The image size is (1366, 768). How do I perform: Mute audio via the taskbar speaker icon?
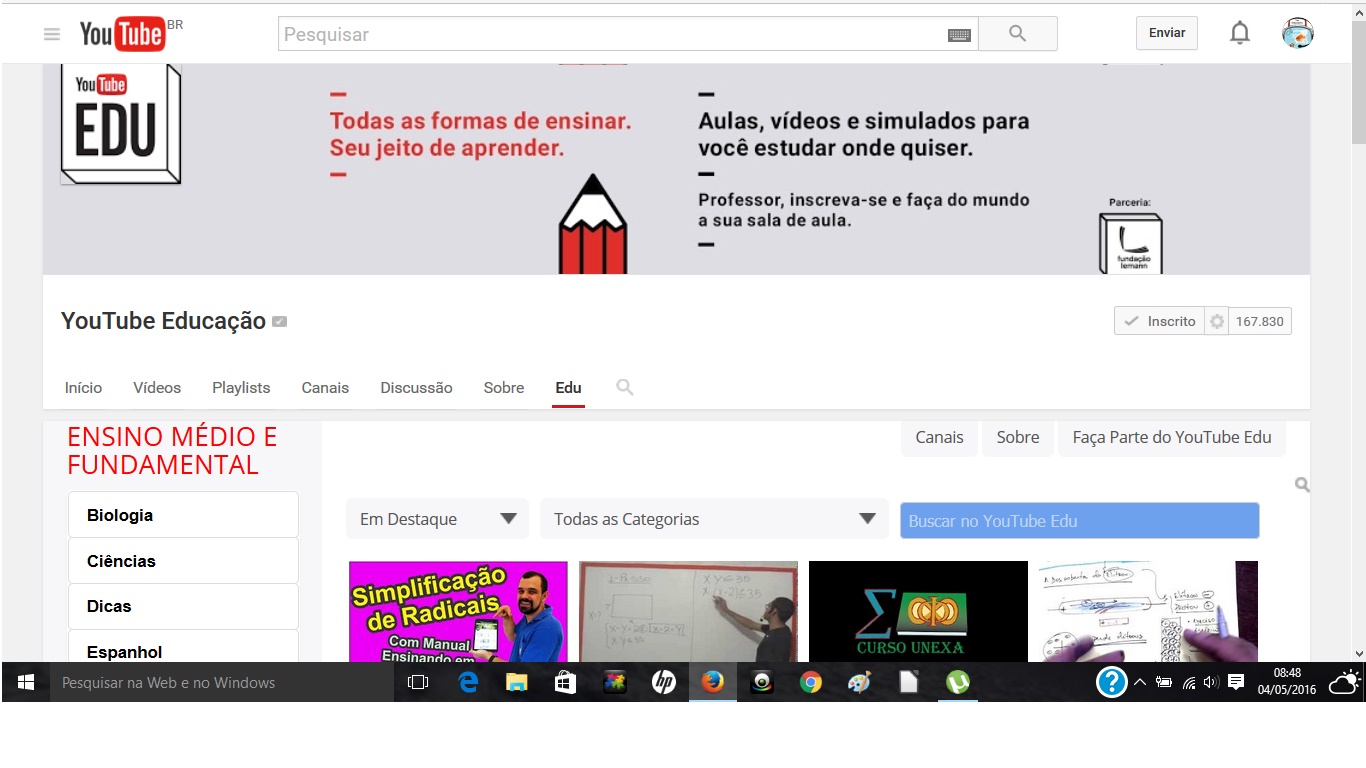click(x=1210, y=683)
